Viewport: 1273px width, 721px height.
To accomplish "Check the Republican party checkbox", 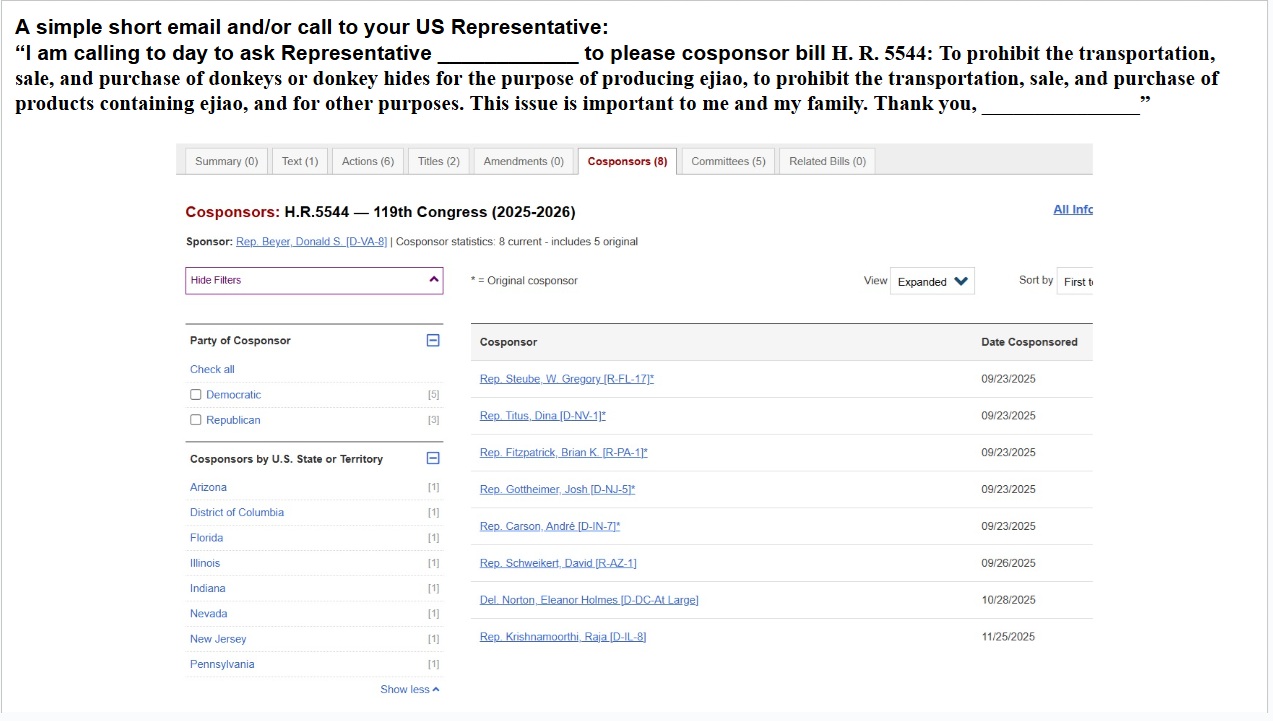I will (x=196, y=420).
